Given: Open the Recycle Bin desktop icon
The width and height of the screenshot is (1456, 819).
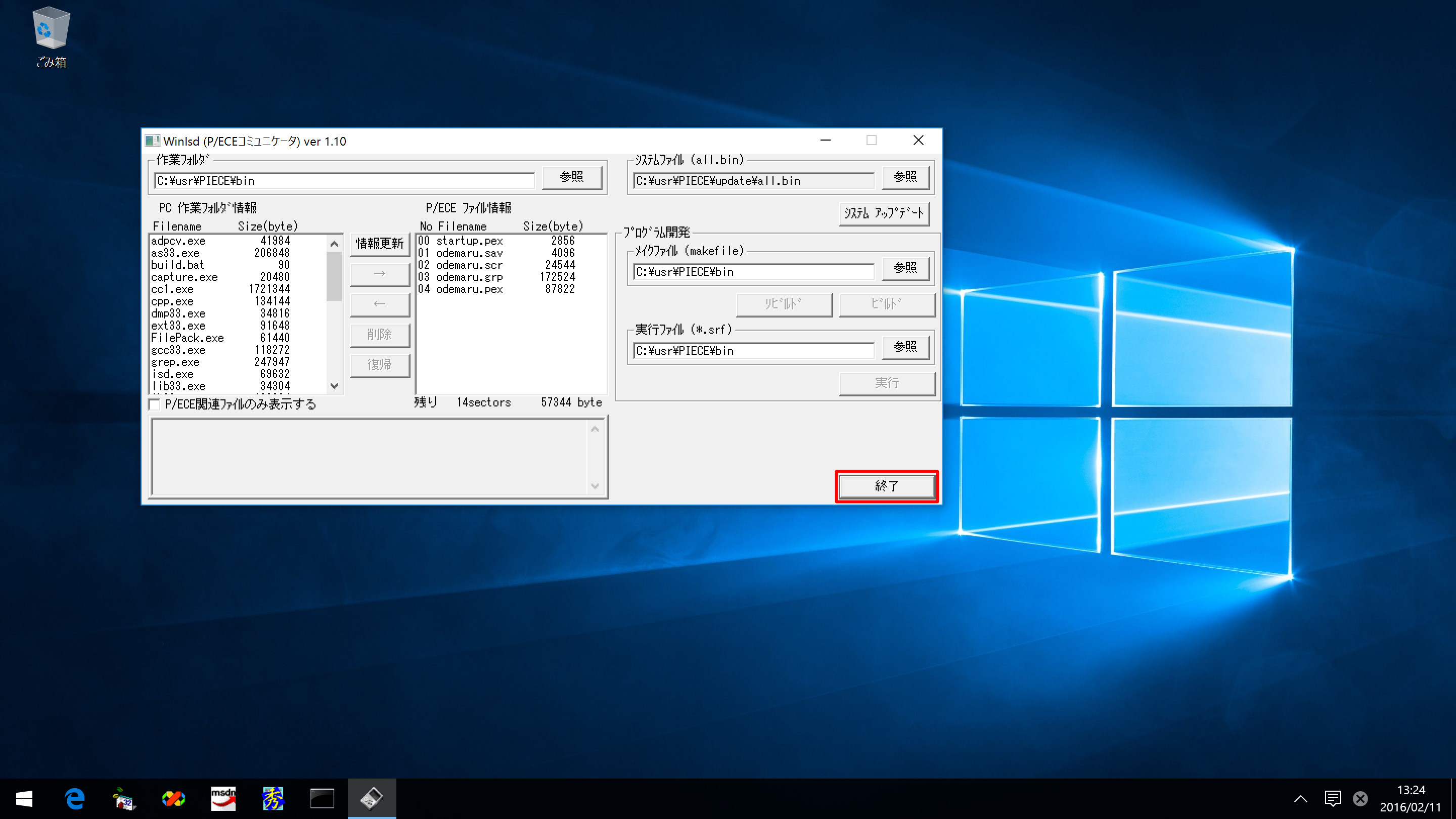Looking at the screenshot, I should point(51,37).
